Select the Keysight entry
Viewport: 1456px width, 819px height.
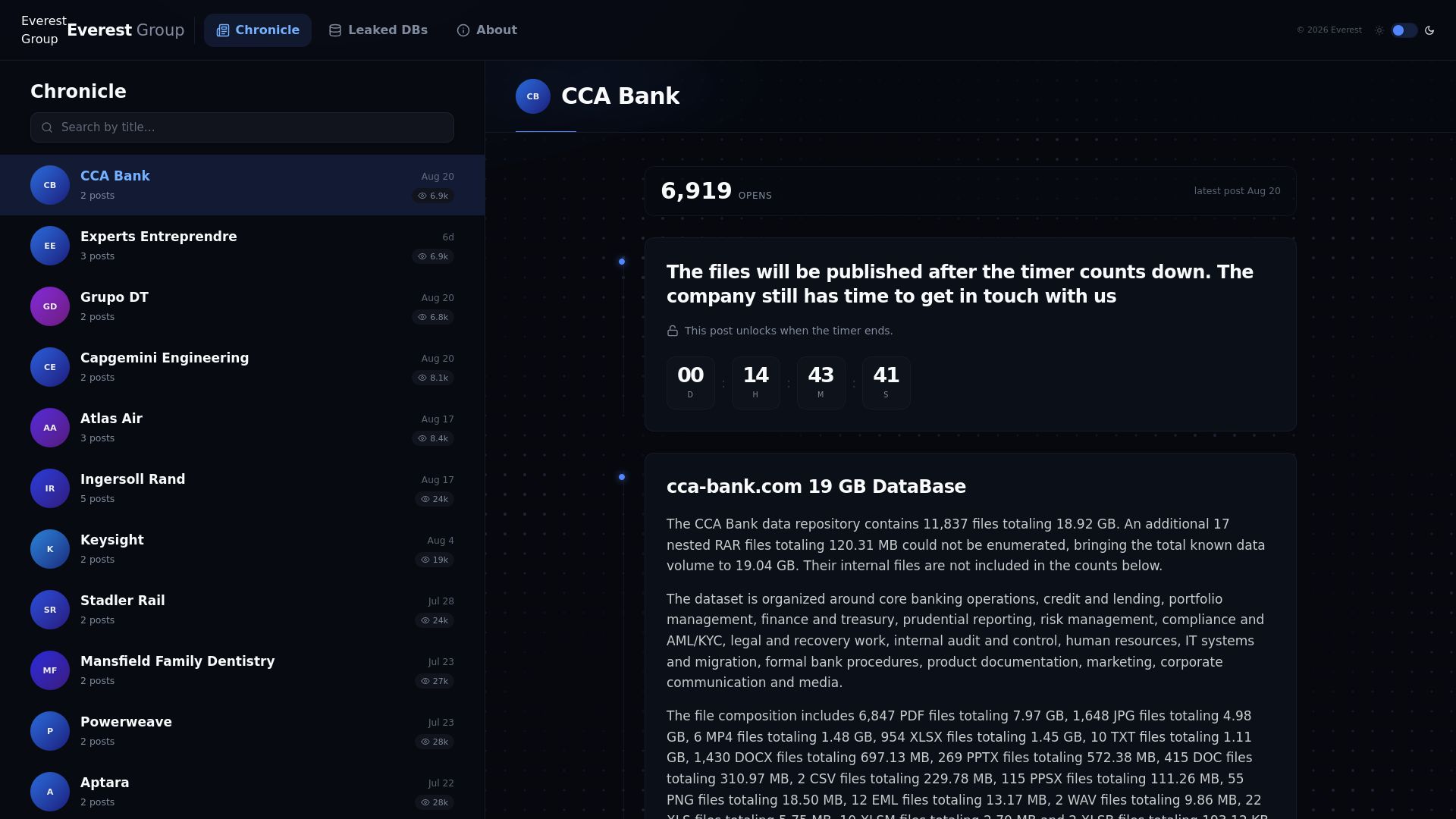242,549
